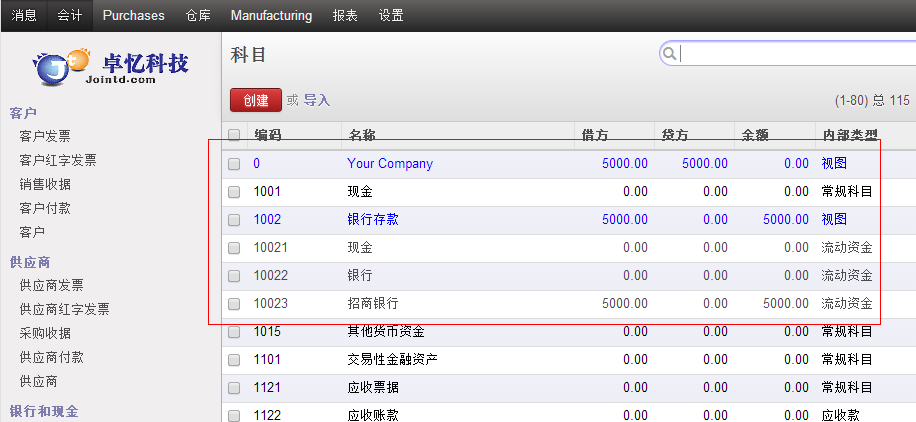Select checkbox for account 10023 招商银行
Viewport: 916px width, 422px height.
click(234, 304)
